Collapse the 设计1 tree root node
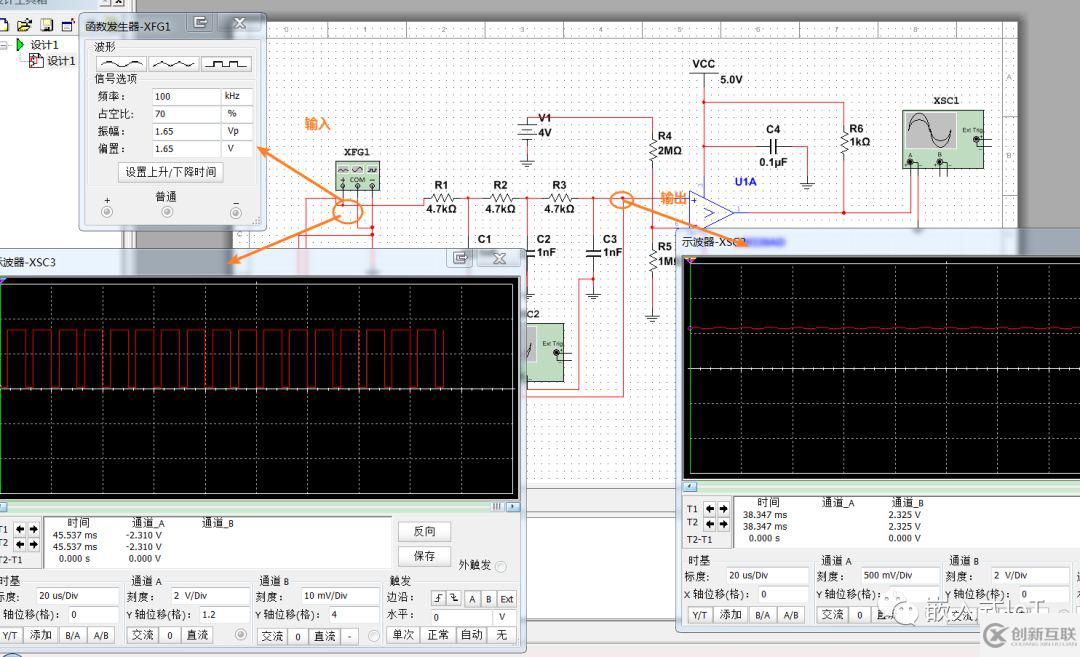Screen dimensions: 1080x657 click(6, 45)
